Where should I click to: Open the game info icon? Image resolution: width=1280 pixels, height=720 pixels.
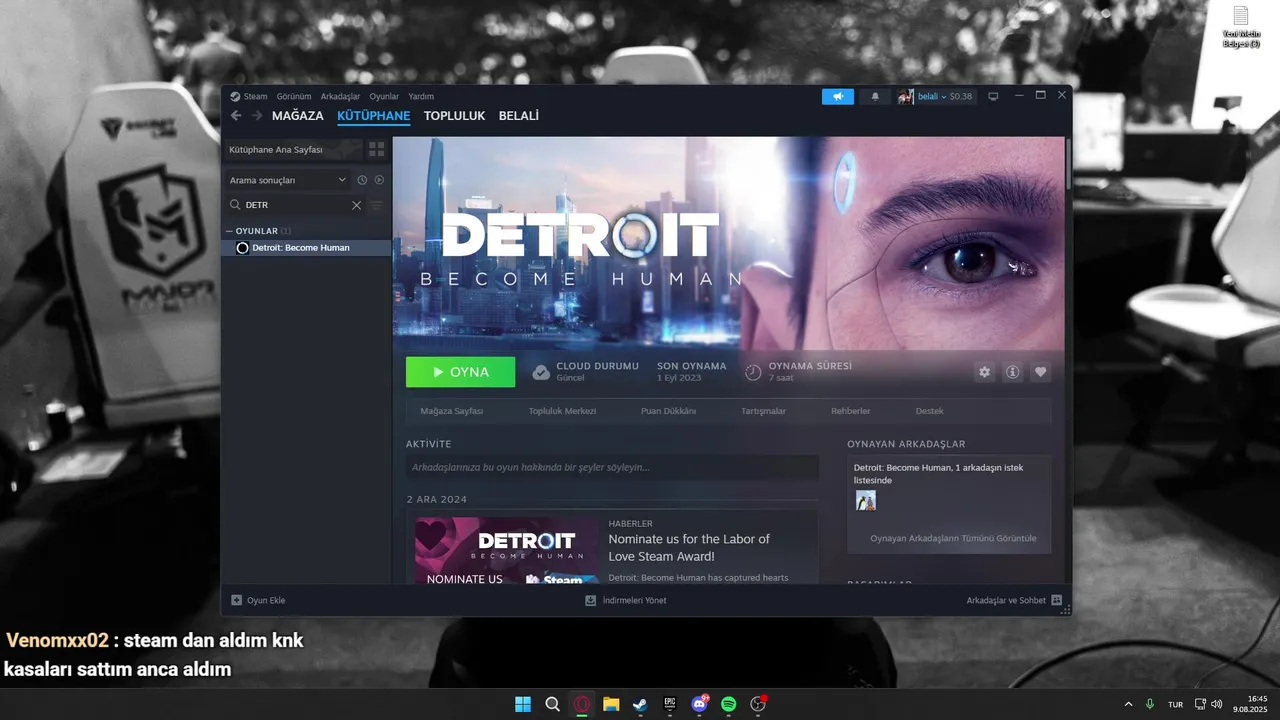tap(1013, 372)
